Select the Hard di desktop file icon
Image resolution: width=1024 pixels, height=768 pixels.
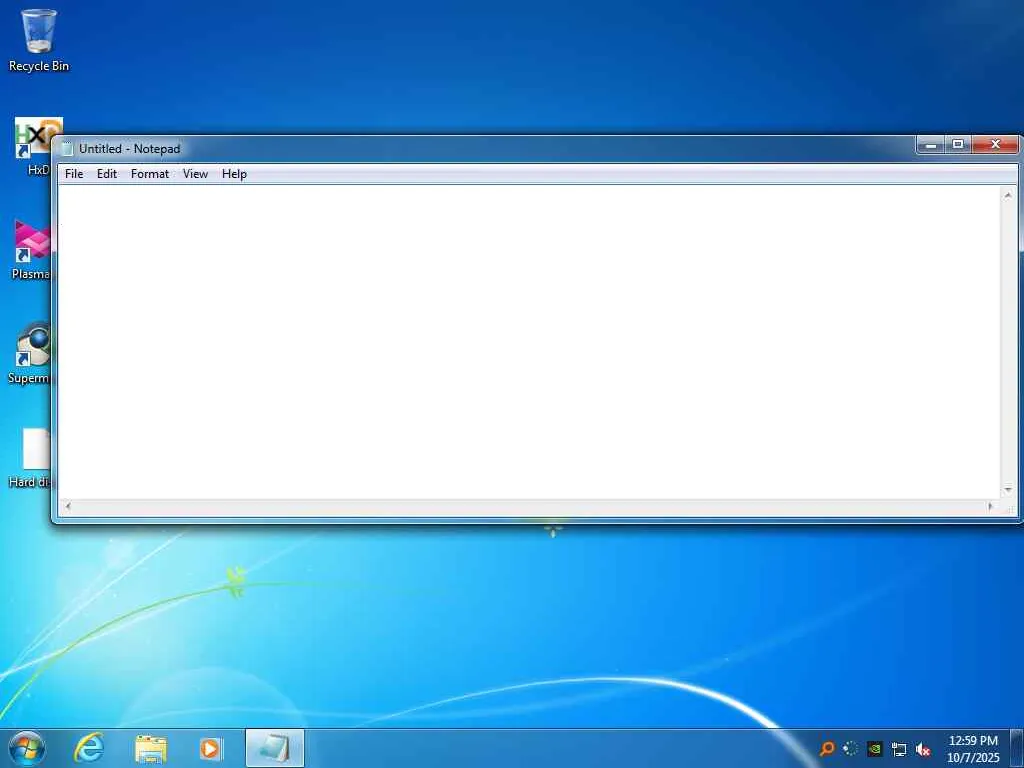(x=31, y=458)
